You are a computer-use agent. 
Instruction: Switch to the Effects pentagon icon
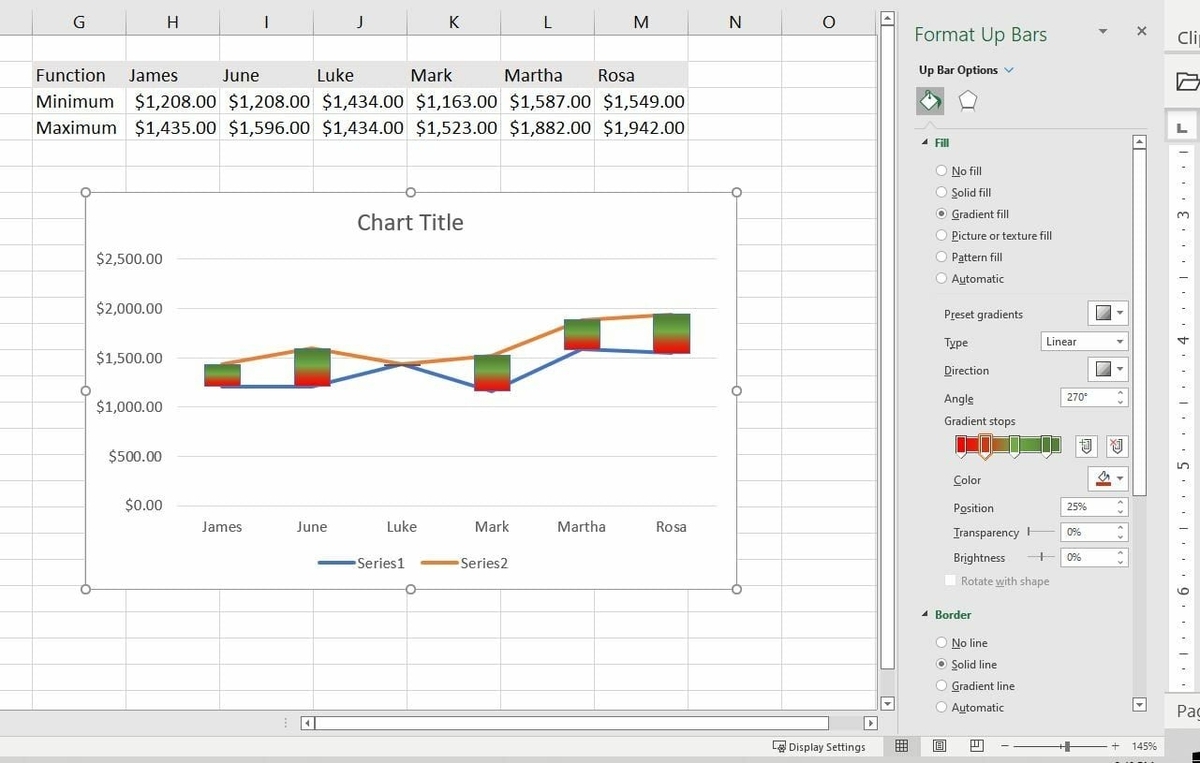coord(966,101)
